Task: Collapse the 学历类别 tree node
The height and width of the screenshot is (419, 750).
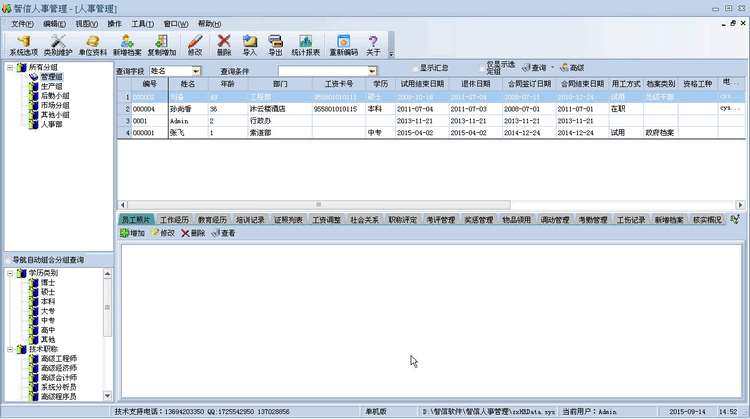Action: coord(9,273)
